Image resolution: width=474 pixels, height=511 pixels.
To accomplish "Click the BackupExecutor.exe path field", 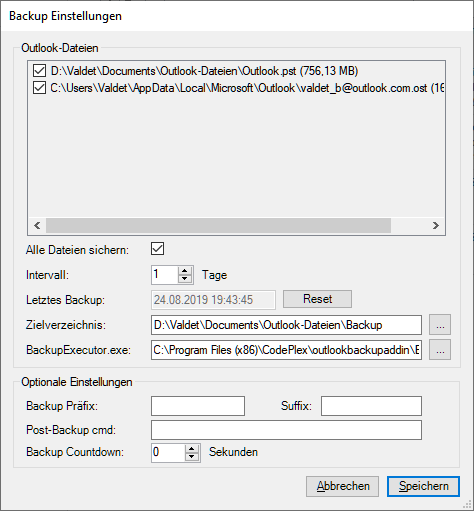I will (286, 350).
